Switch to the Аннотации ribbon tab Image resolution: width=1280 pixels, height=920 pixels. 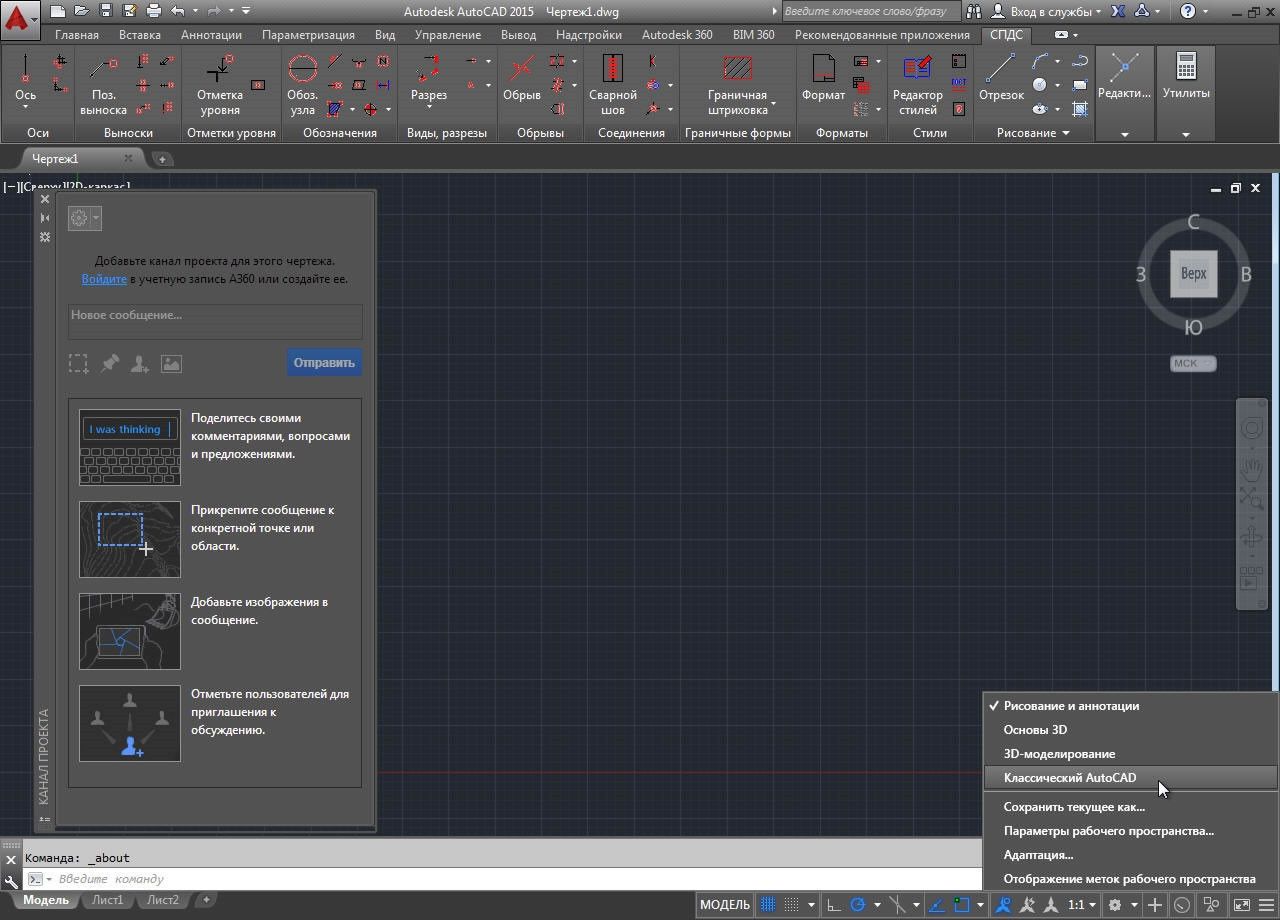(x=211, y=35)
